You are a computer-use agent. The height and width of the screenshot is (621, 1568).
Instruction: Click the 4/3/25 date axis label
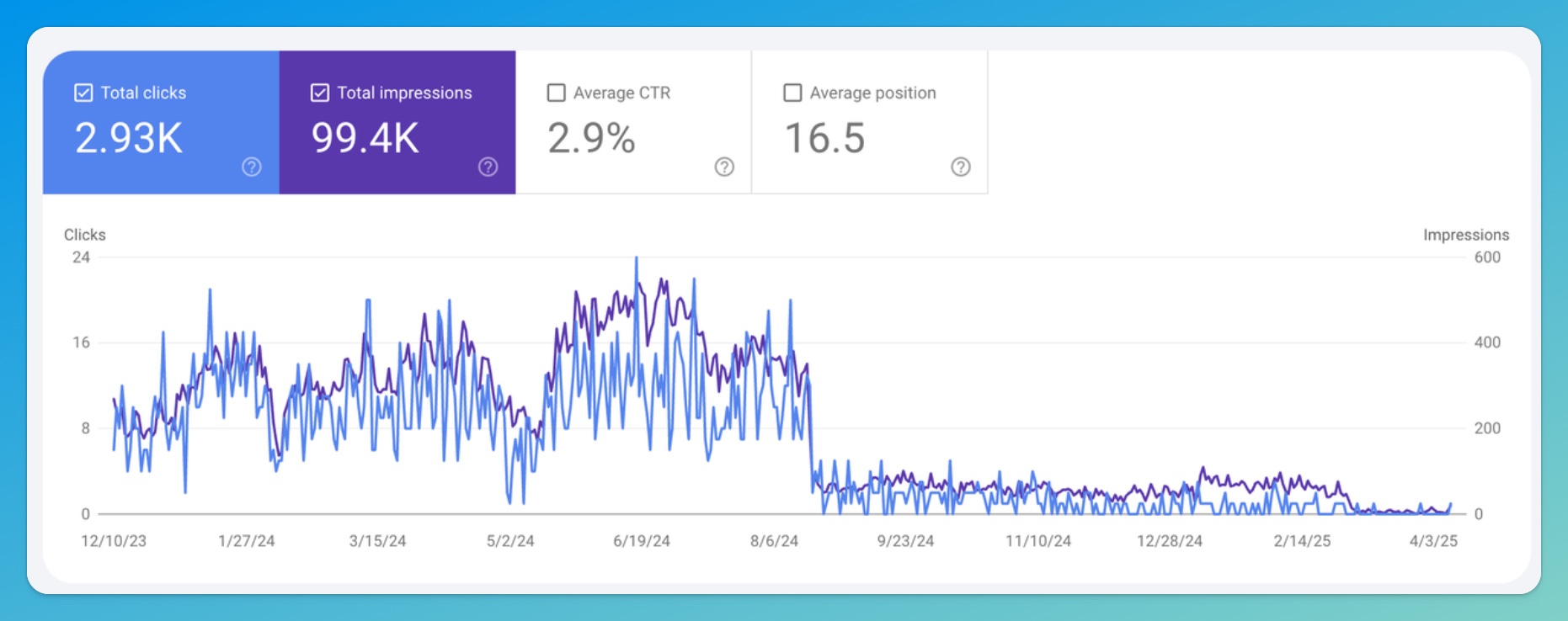tap(1433, 541)
